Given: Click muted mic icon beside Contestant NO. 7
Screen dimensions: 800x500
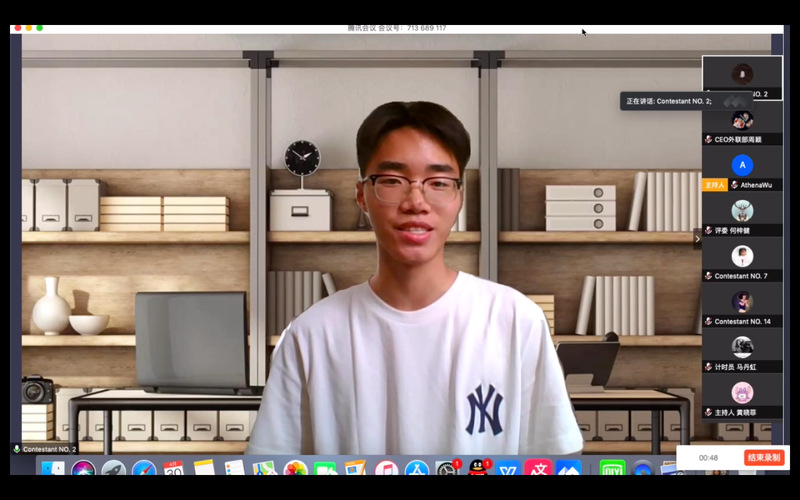Looking at the screenshot, I should coord(708,276).
